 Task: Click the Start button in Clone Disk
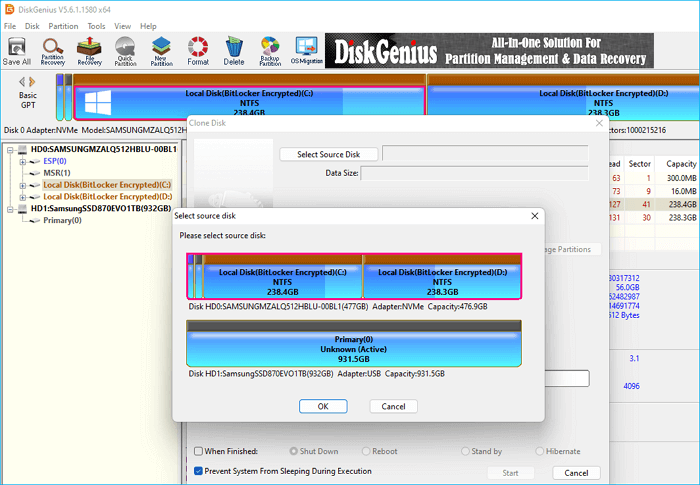pos(510,472)
